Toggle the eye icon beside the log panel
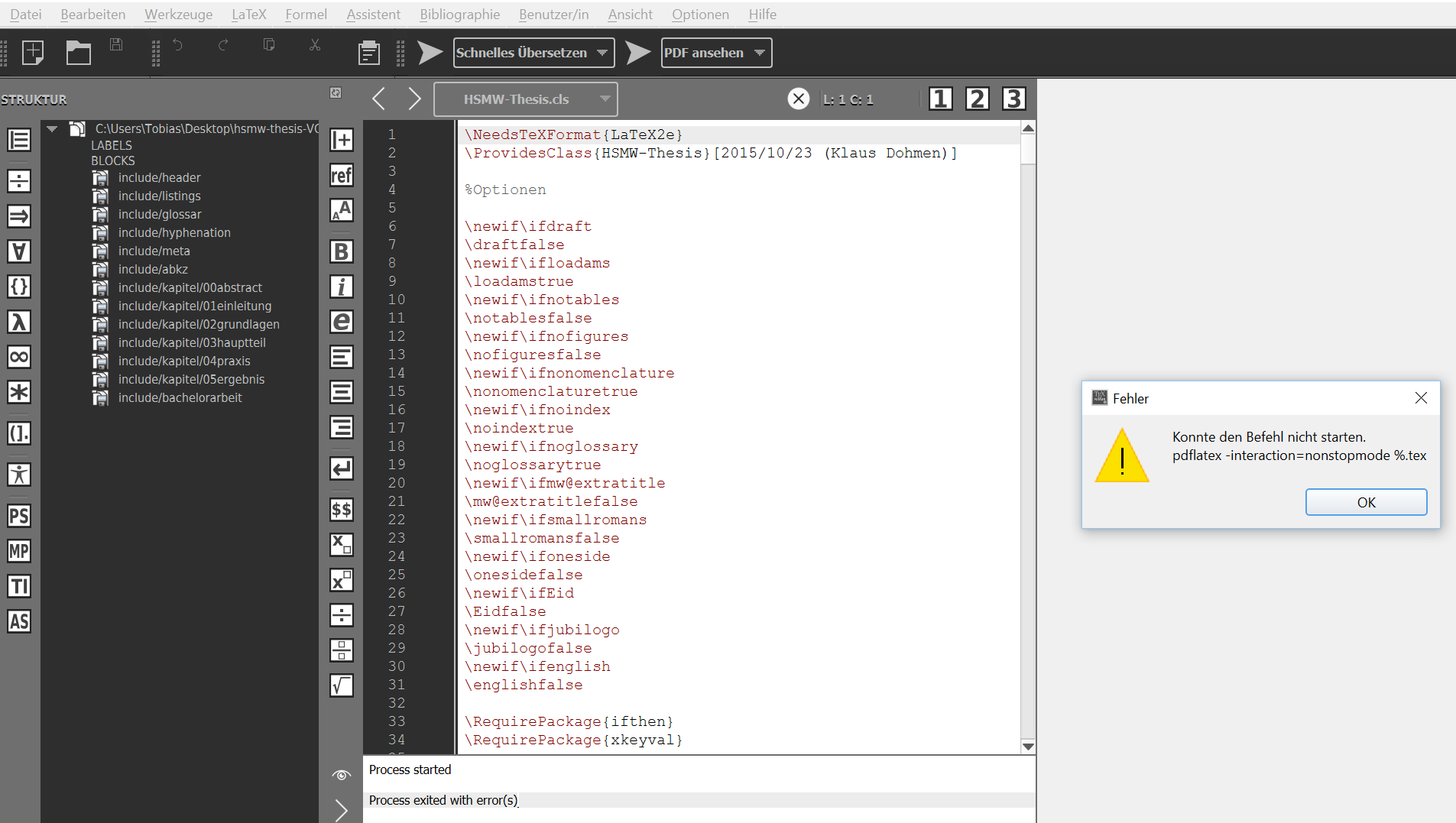The height and width of the screenshot is (823, 1456). point(341,775)
